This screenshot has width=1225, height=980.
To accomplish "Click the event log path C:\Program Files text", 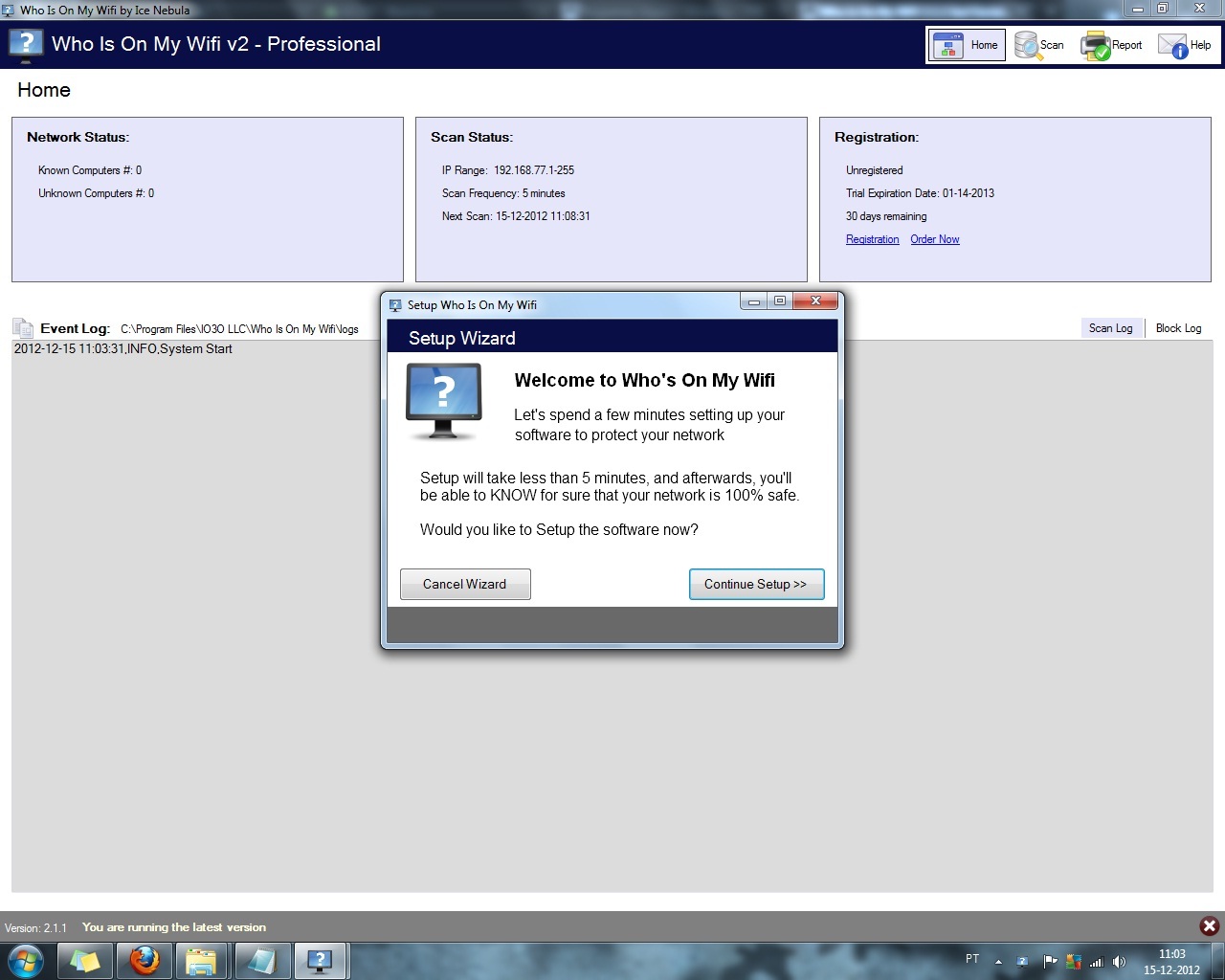I will [239, 329].
